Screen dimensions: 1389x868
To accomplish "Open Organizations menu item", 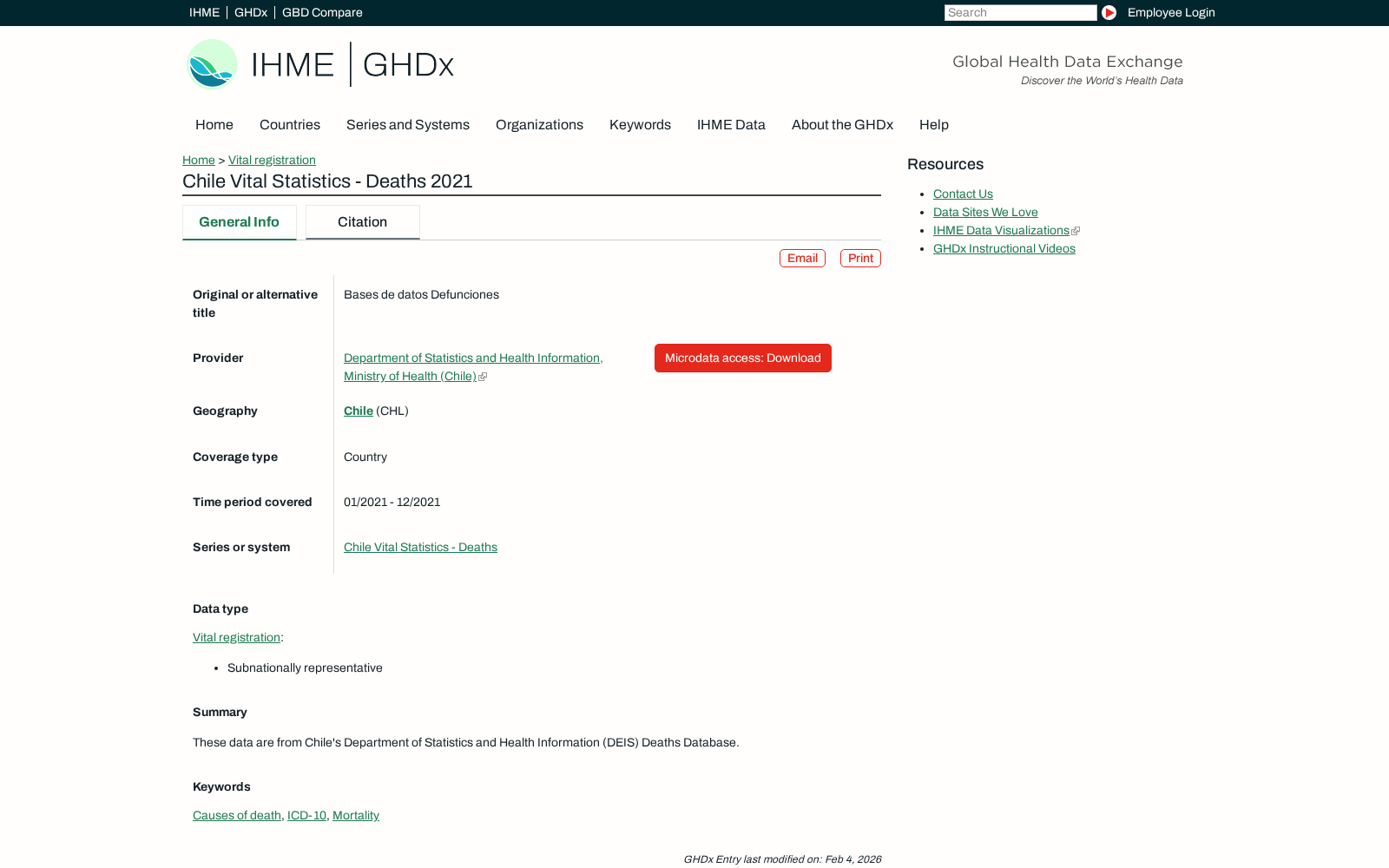I will click(x=539, y=125).
